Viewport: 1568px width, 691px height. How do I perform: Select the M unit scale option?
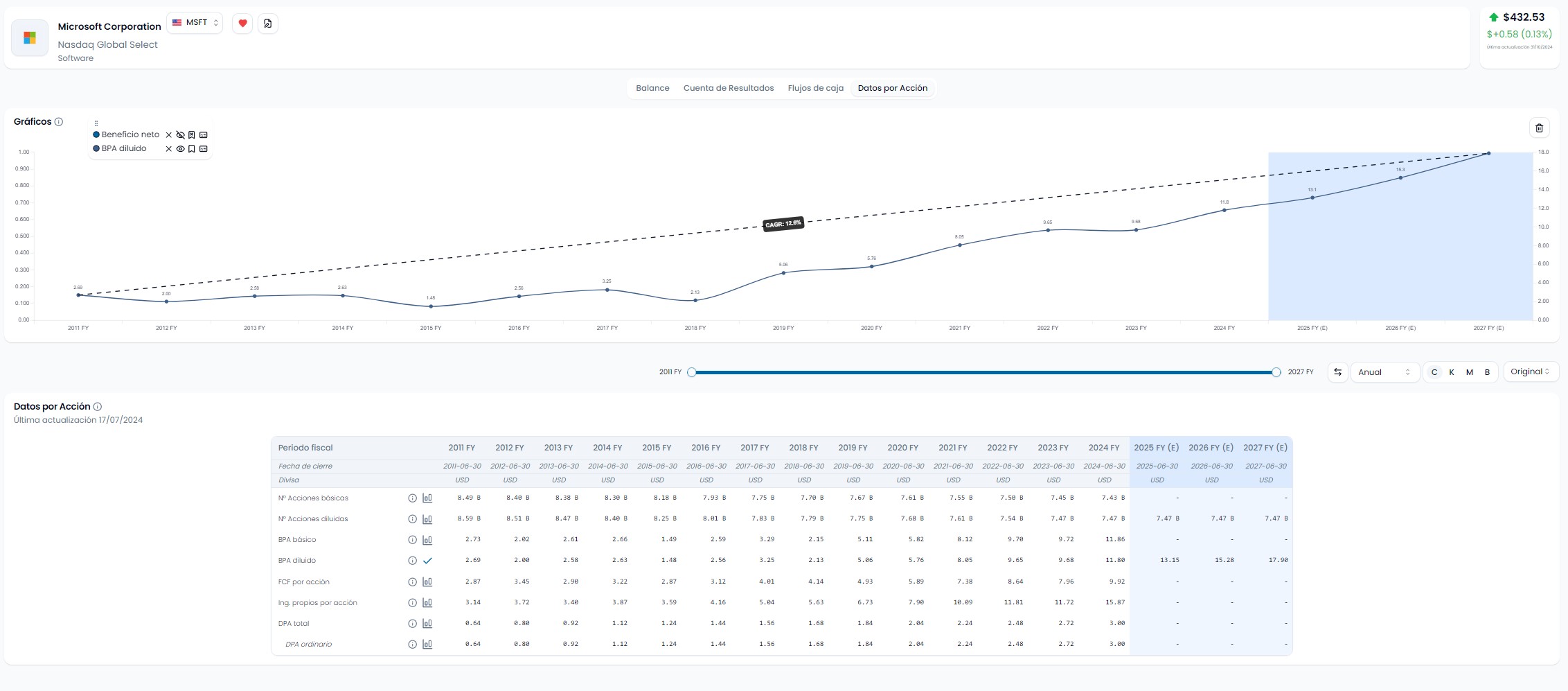(1470, 372)
